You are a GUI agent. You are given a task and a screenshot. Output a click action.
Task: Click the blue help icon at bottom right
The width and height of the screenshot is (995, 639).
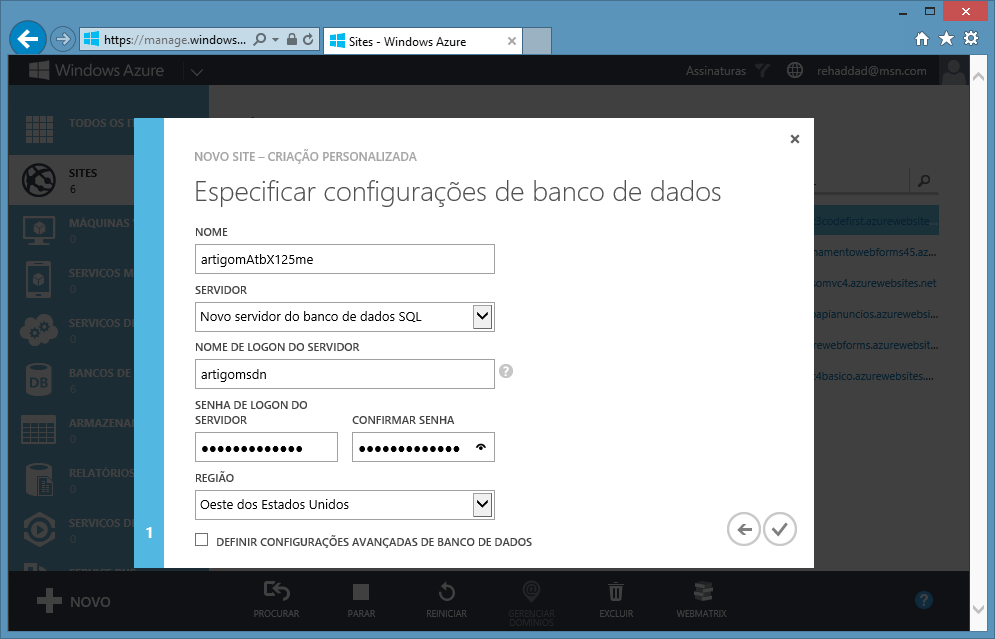(924, 600)
